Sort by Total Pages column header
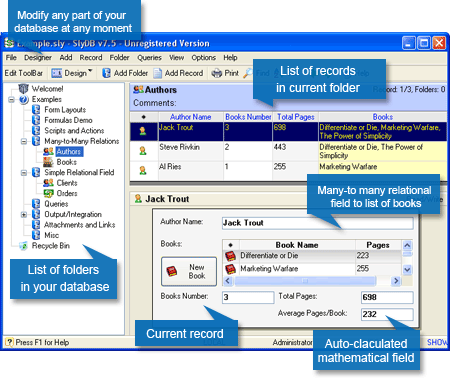Viewport: 450px width, 378px height. pyautogui.click(x=296, y=117)
